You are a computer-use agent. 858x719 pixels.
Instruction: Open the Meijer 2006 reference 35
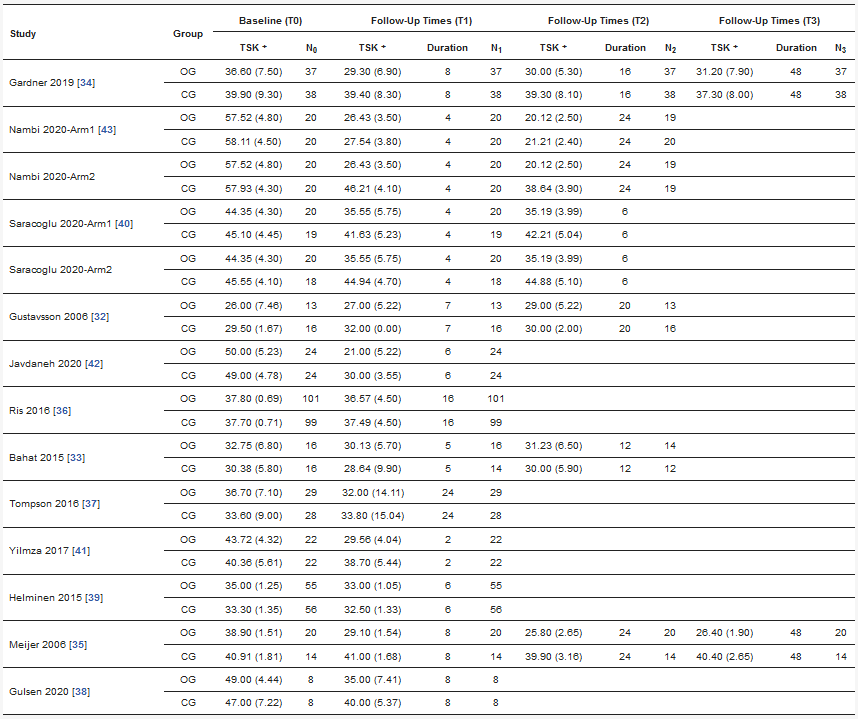pos(79,645)
